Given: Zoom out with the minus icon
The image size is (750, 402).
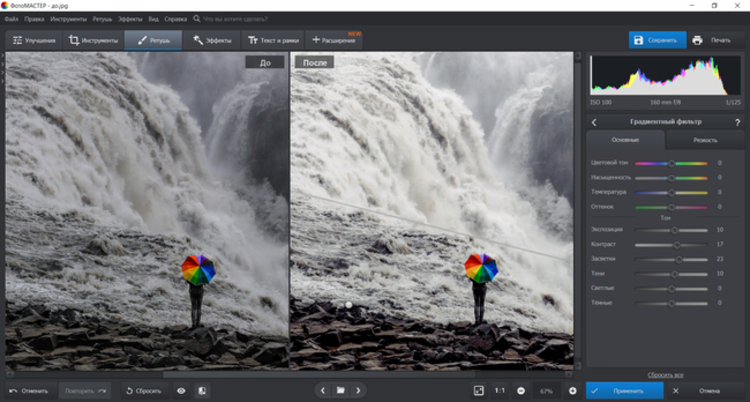Looking at the screenshot, I should click(x=522, y=390).
